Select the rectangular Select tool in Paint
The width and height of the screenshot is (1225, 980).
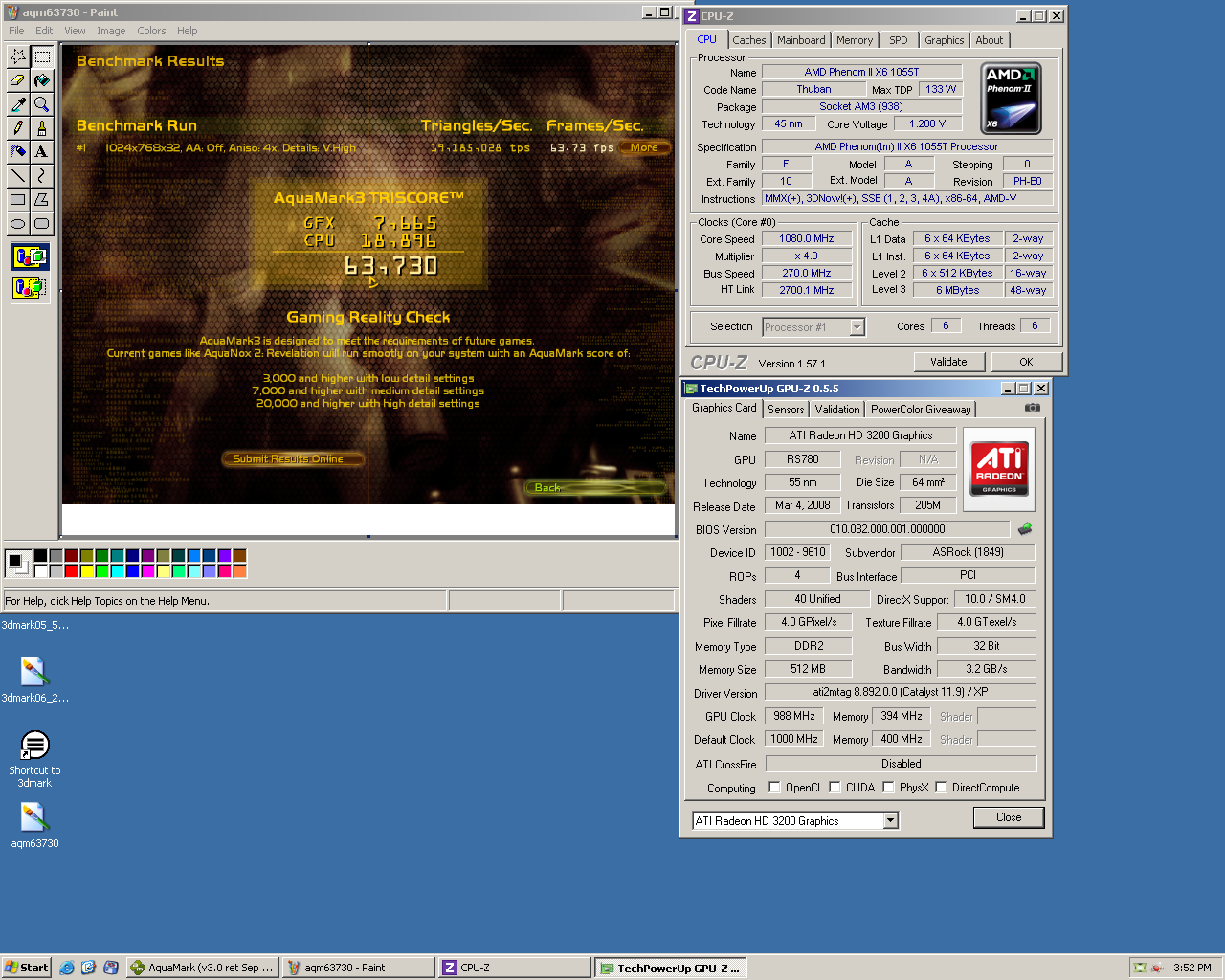(x=42, y=56)
